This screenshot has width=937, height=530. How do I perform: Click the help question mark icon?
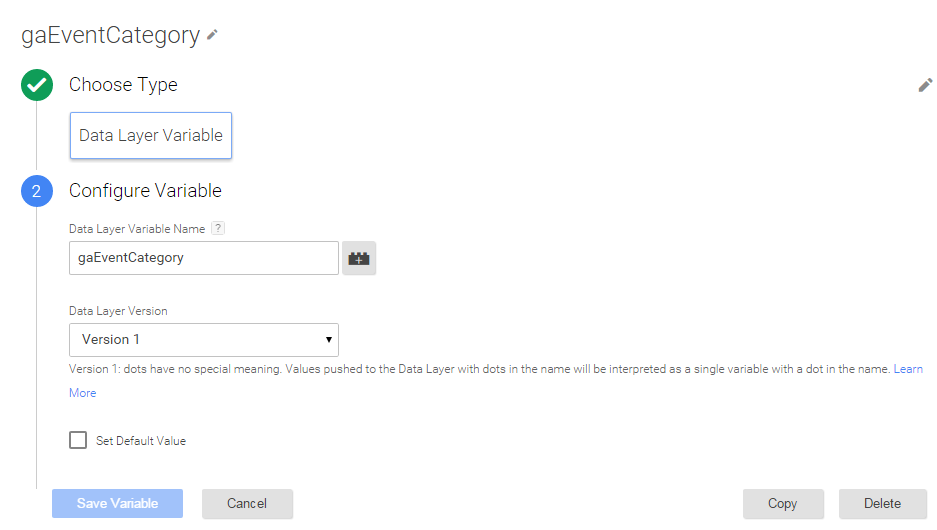(x=218, y=228)
